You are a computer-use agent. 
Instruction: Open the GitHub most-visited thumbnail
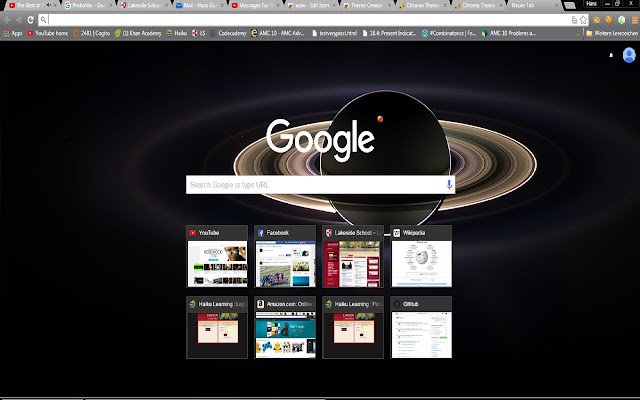(x=421, y=327)
